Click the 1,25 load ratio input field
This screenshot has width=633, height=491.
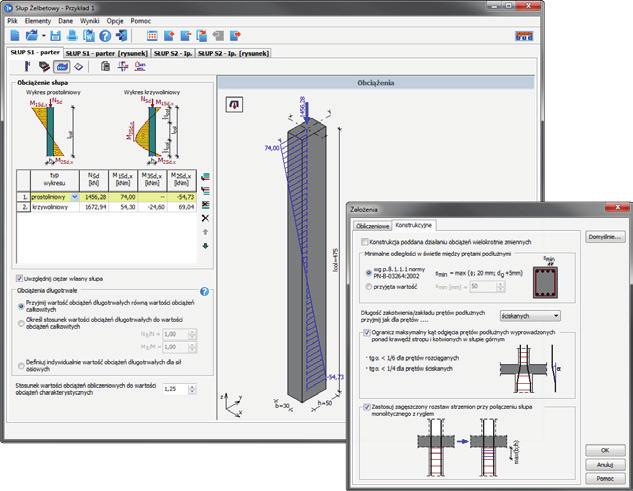[x=175, y=389]
